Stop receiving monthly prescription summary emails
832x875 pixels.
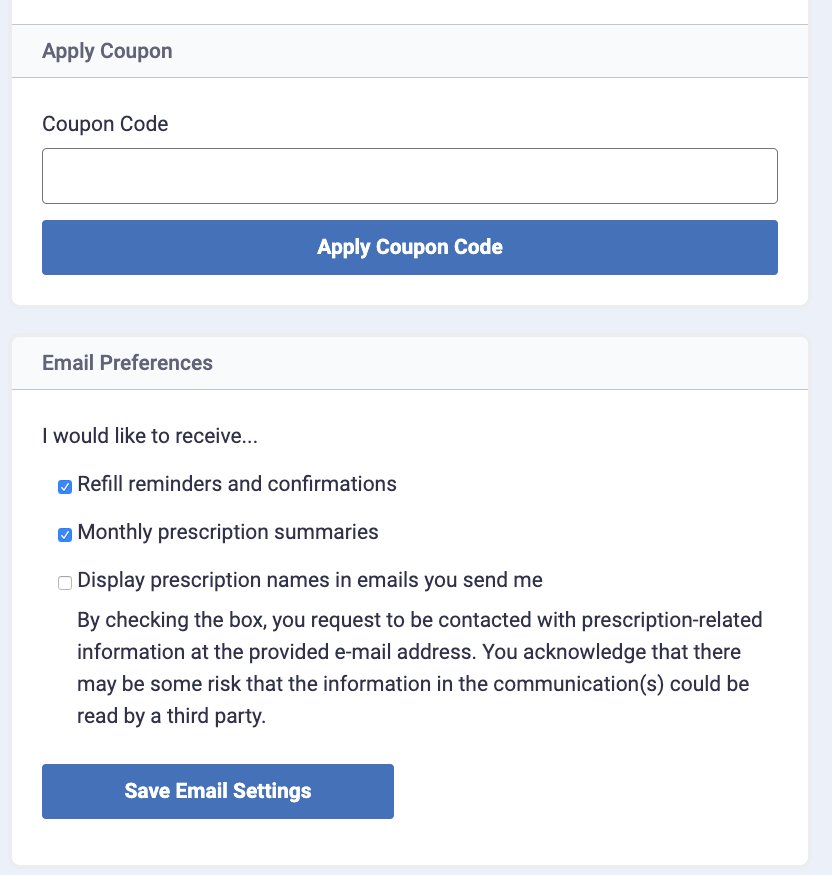[x=65, y=535]
